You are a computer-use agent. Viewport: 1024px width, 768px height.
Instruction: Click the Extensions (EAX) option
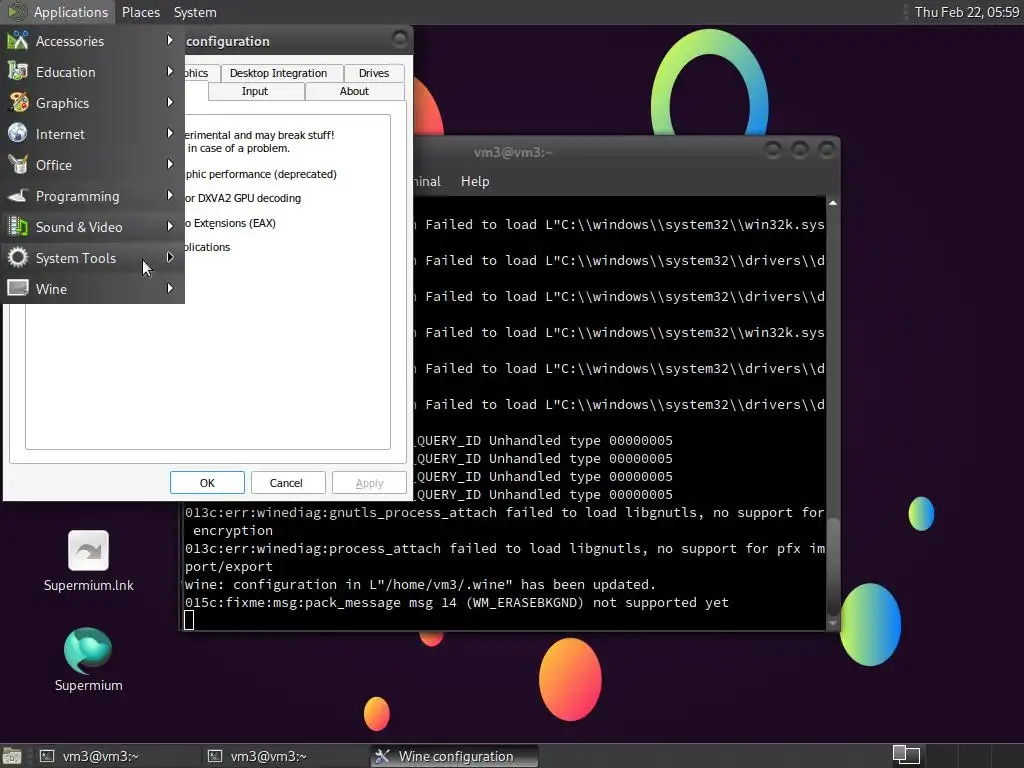(x=230, y=223)
